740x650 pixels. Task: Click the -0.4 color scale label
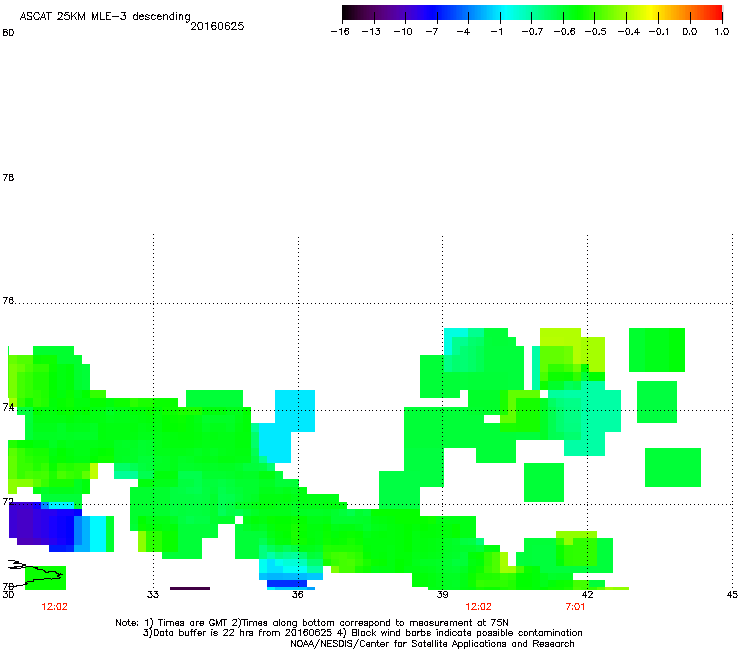pyautogui.click(x=629, y=32)
